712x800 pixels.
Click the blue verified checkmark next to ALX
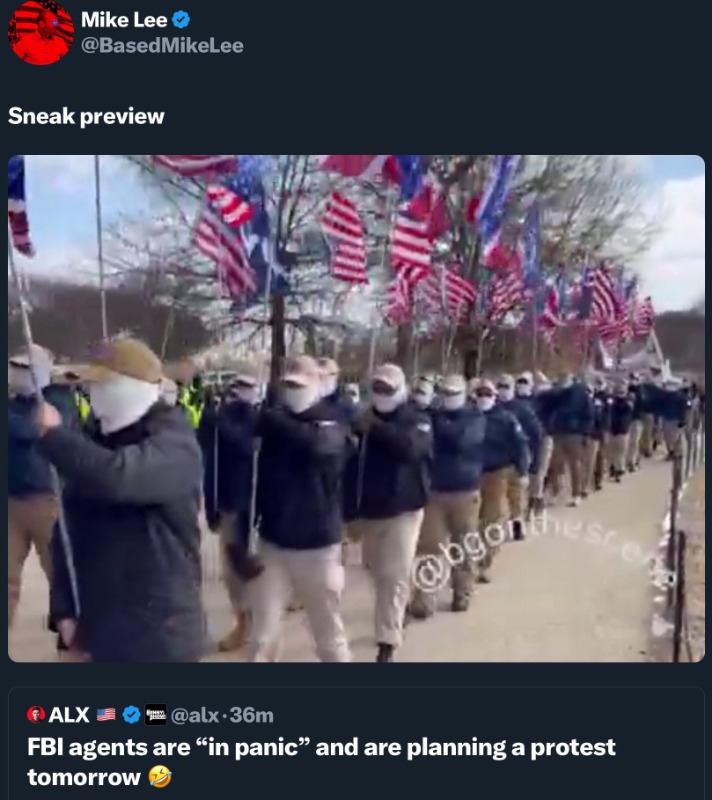[x=132, y=715]
